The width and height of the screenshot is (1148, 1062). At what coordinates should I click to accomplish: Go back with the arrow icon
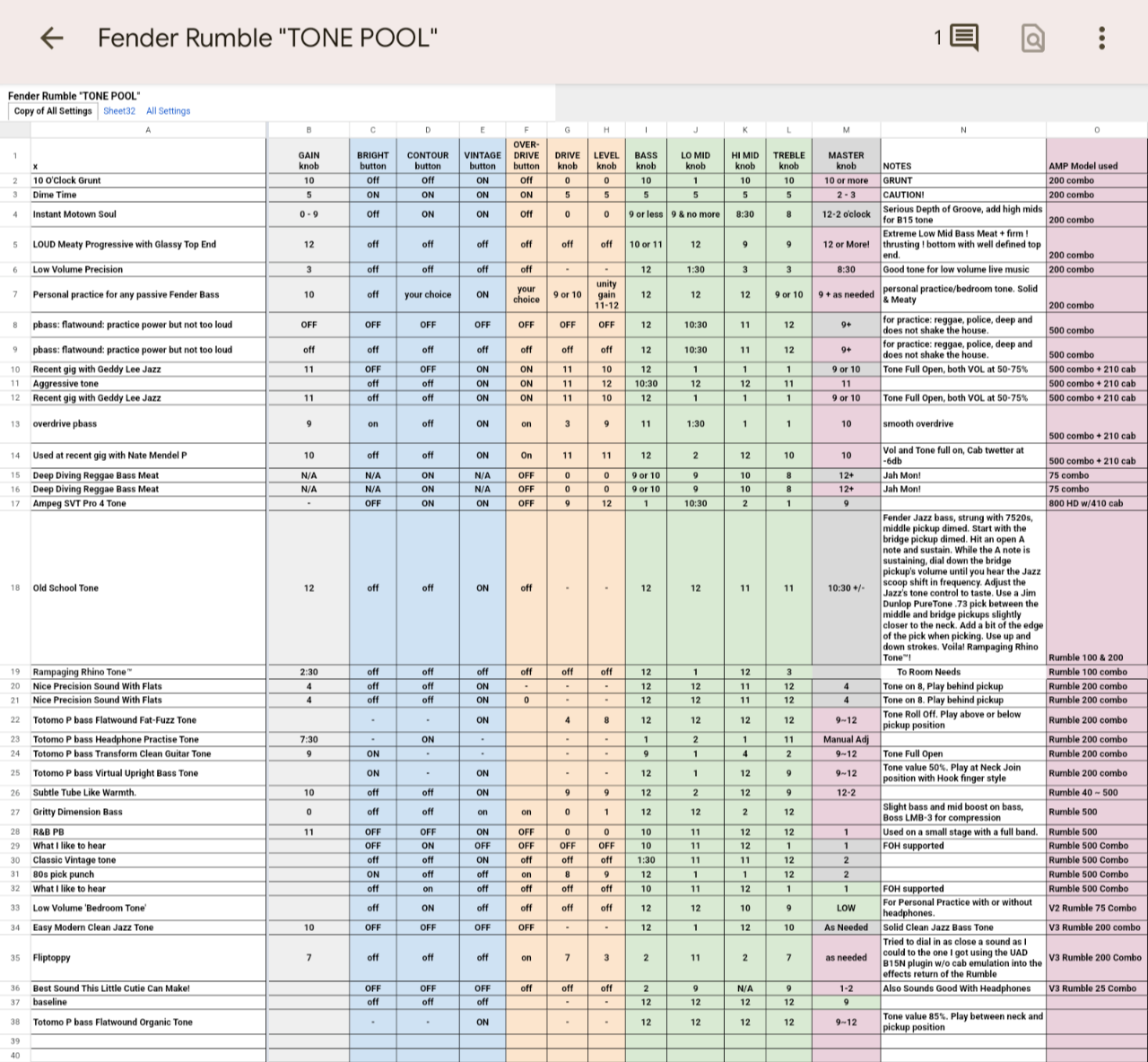(52, 38)
